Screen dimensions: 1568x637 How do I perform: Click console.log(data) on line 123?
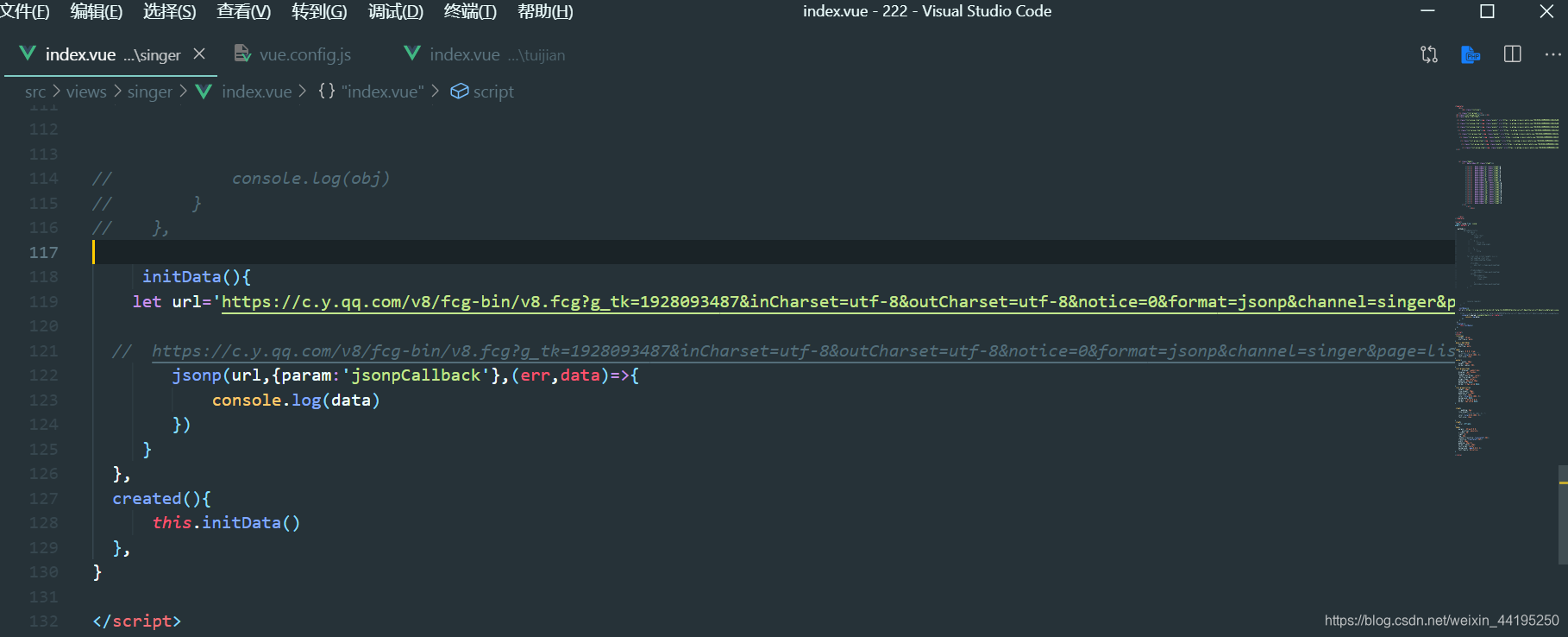point(296,400)
